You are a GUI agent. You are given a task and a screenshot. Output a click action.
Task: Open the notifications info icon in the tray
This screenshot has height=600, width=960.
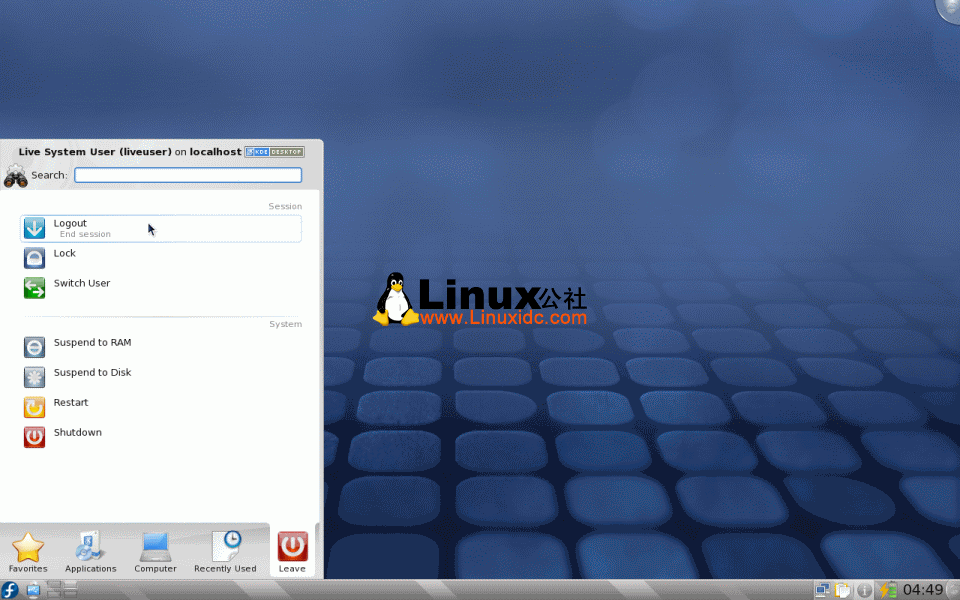864,589
